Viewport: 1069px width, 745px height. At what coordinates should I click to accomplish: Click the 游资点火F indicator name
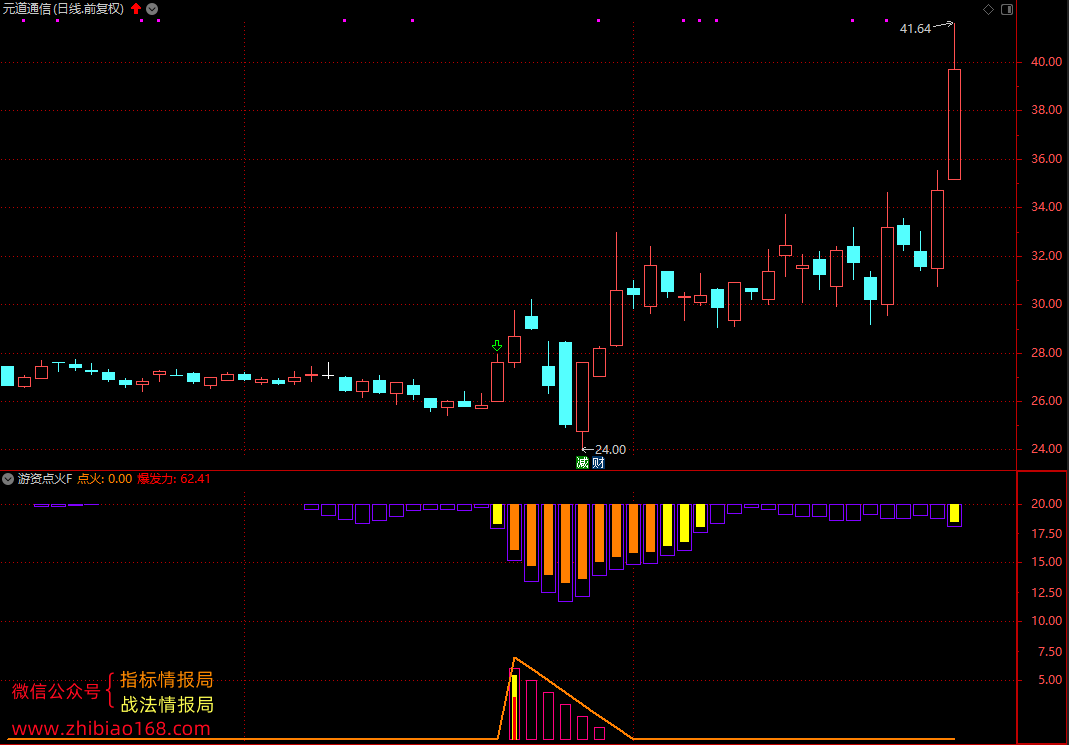pyautogui.click(x=44, y=479)
